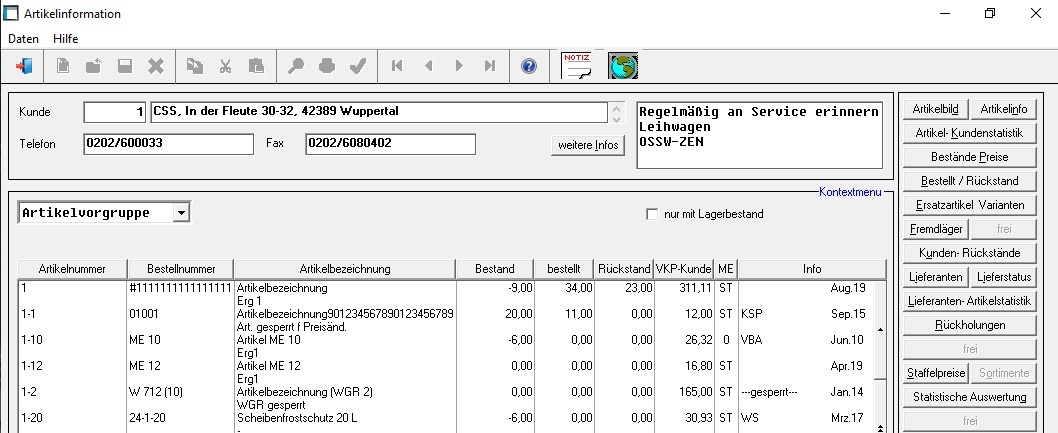Click Bestellt / Rückstand button
The width and height of the screenshot is (1058, 433).
(x=970, y=181)
